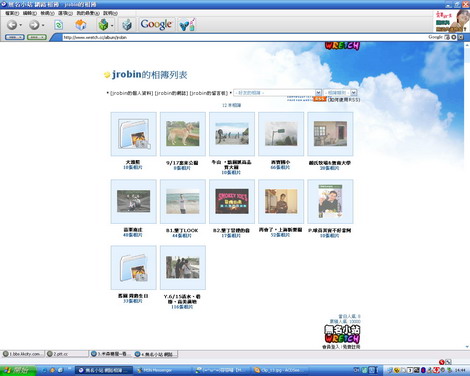Image resolution: width=470 pixels, height=376 pixels.
Task: Click the page Refresh icon
Action: point(59,25)
